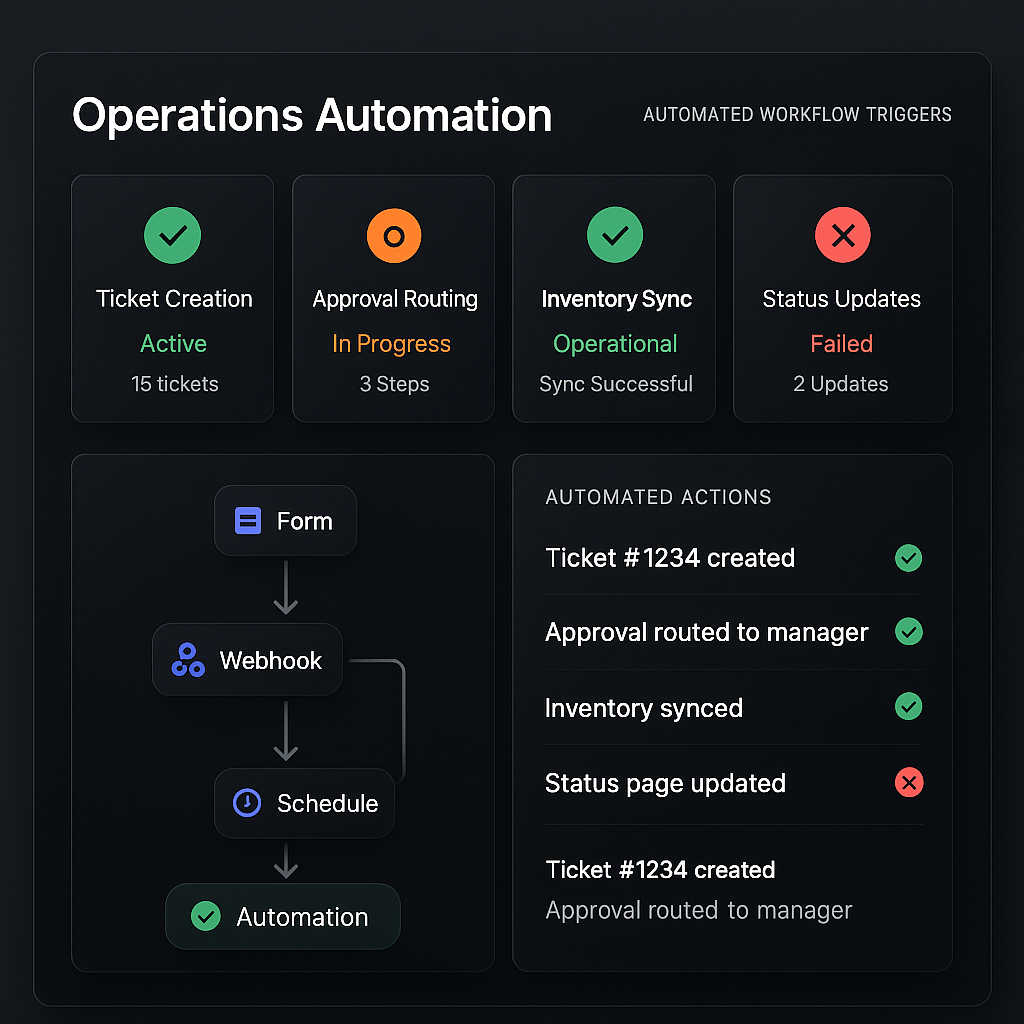Click green check beside Ticket #1234 created

[x=908, y=558]
